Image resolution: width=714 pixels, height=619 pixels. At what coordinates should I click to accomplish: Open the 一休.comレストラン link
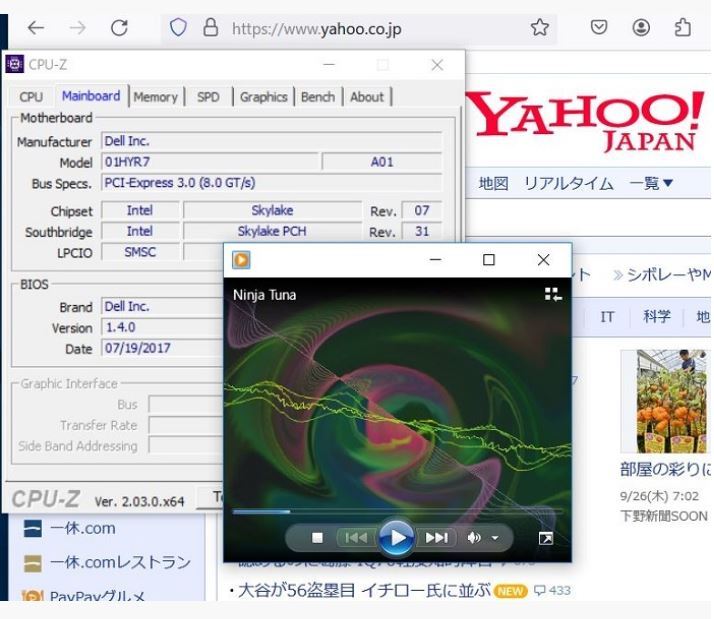tap(120, 562)
